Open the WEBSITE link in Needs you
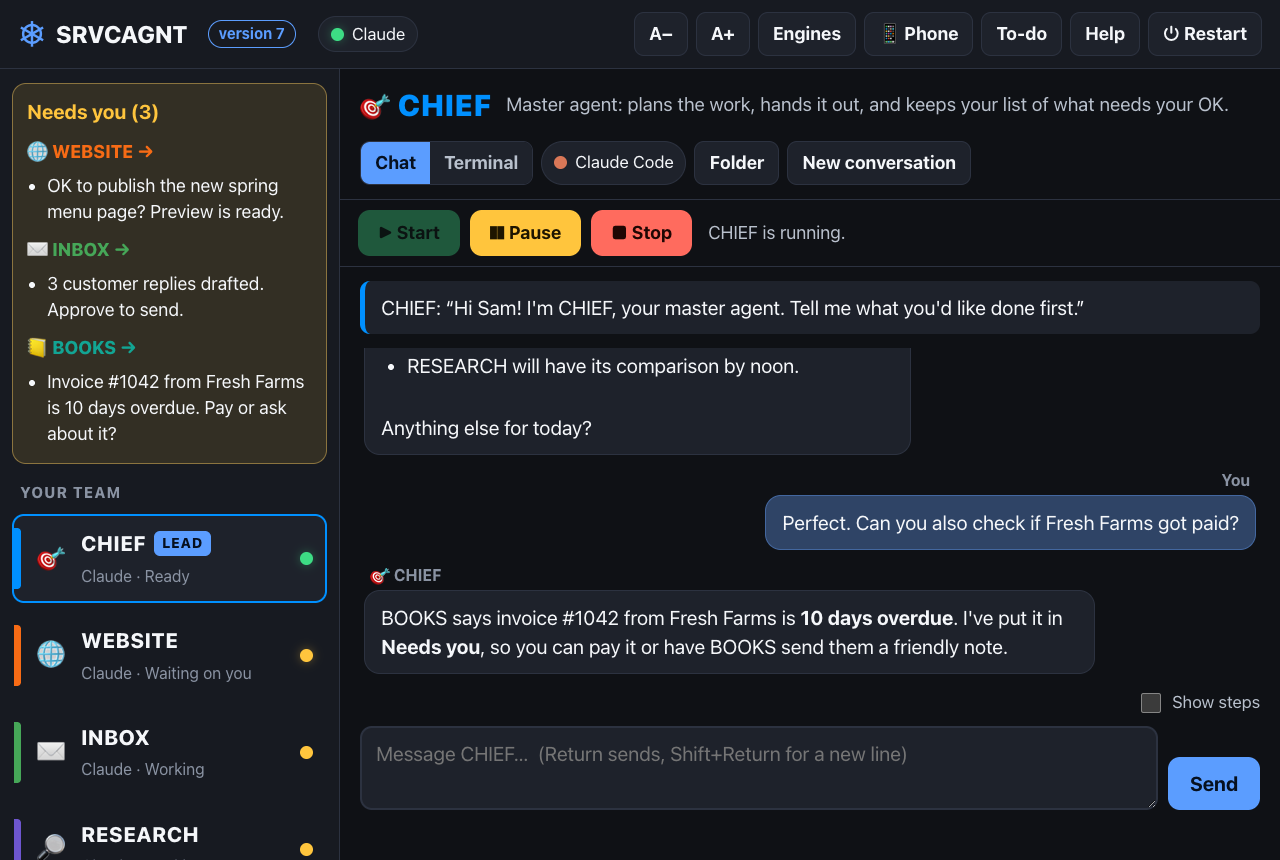1280x860 pixels. click(x=103, y=152)
